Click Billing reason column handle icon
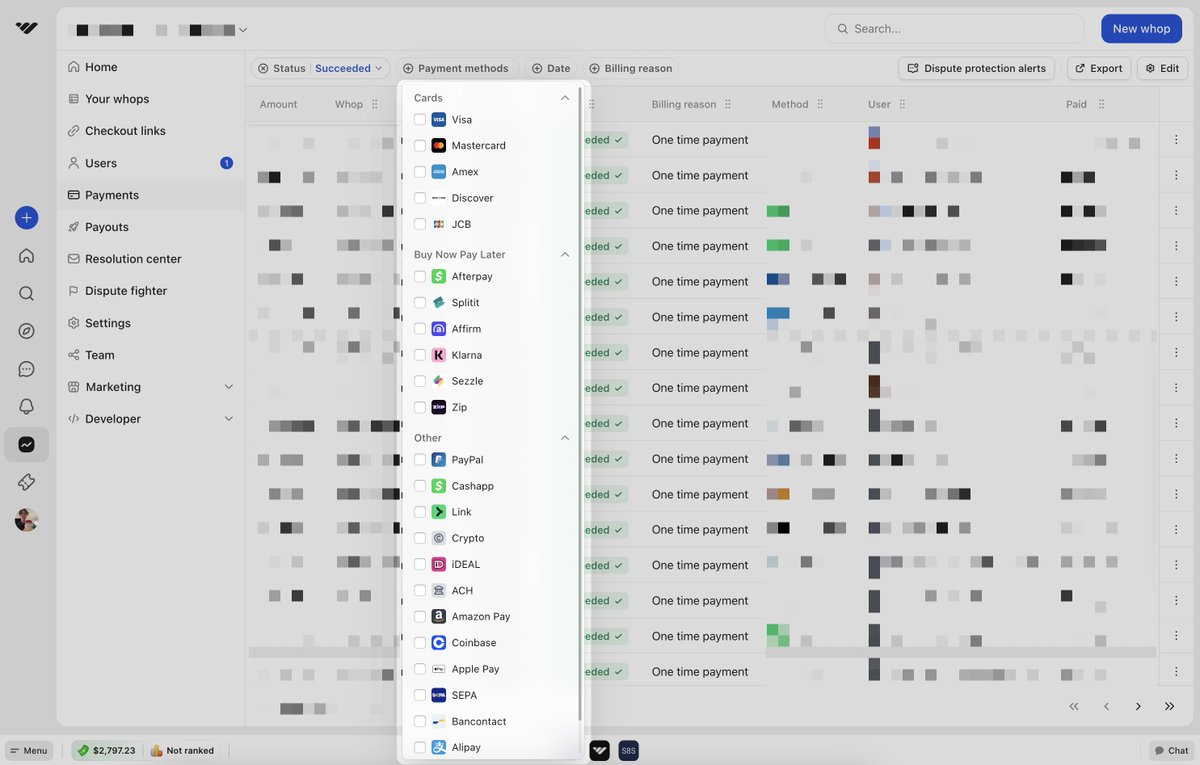This screenshot has width=1200, height=765. coord(728,104)
